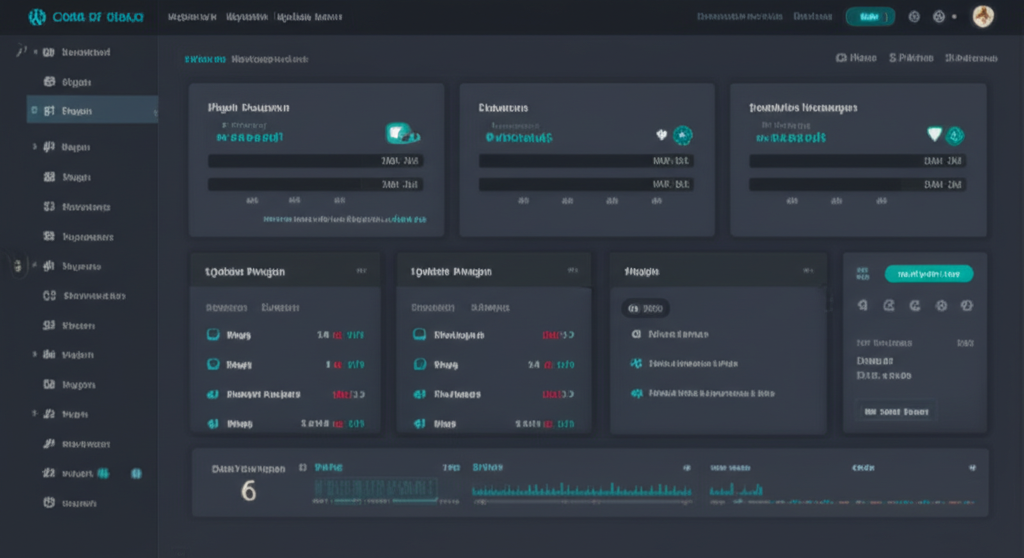Click the small icon at the bottom strip's far right
The height and width of the screenshot is (558, 1024).
972,468
